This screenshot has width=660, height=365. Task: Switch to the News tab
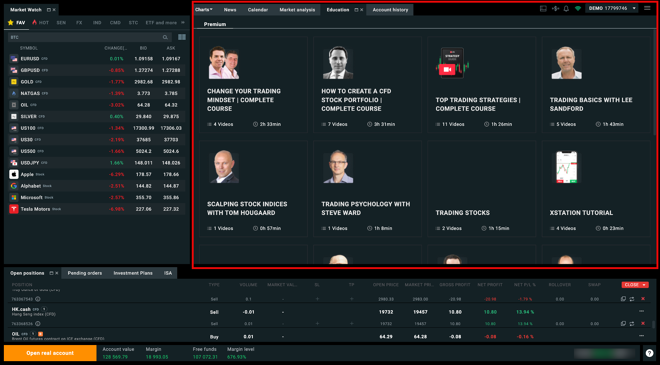pyautogui.click(x=230, y=10)
